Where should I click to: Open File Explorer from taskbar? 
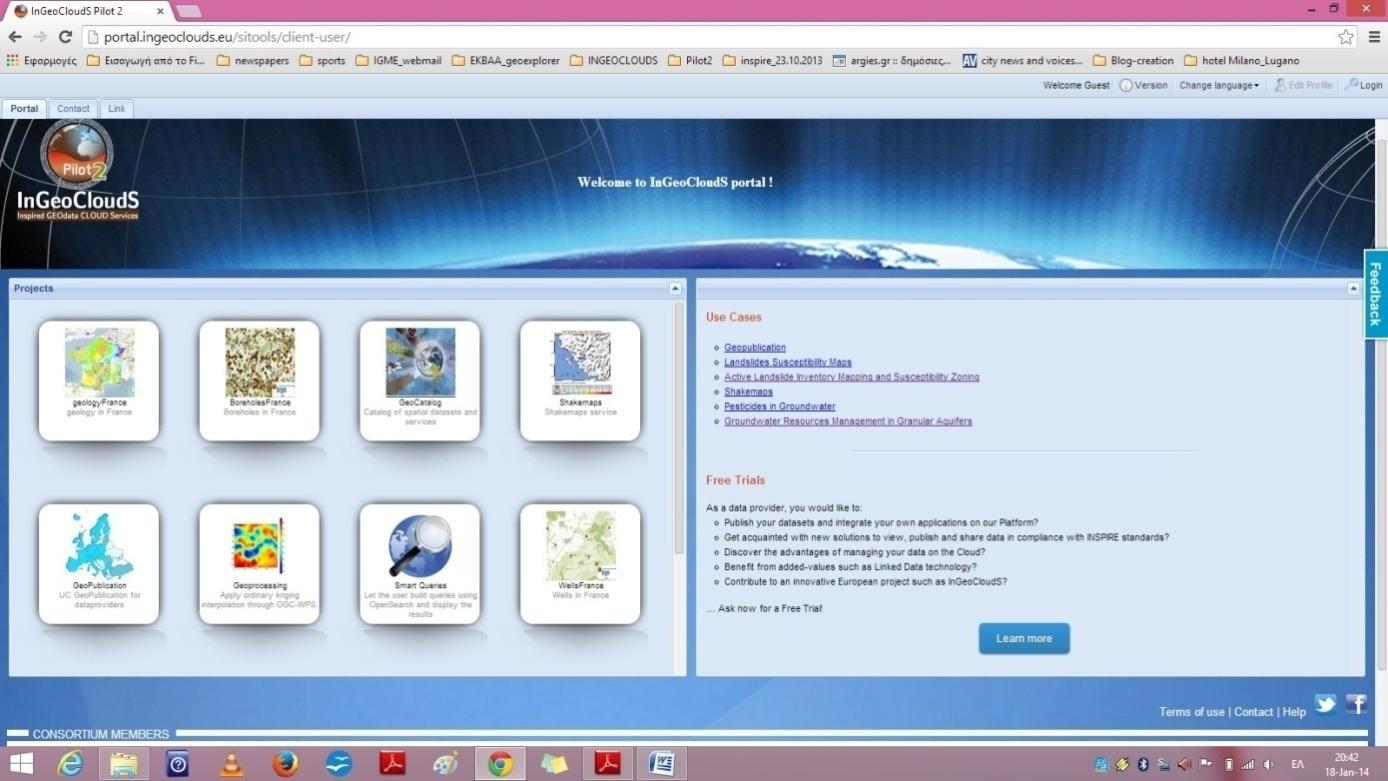coord(124,764)
